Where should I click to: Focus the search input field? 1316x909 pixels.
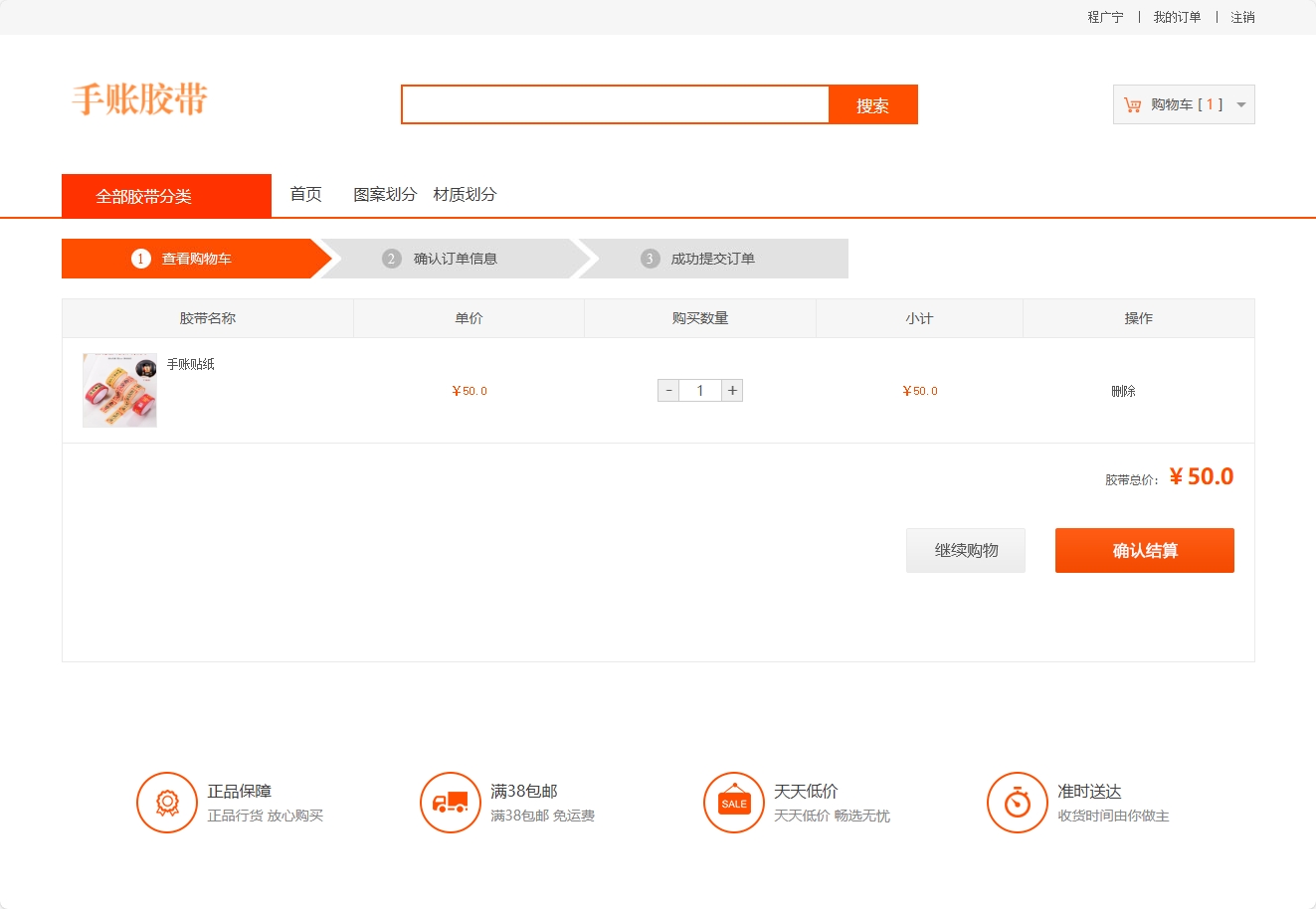(x=615, y=104)
